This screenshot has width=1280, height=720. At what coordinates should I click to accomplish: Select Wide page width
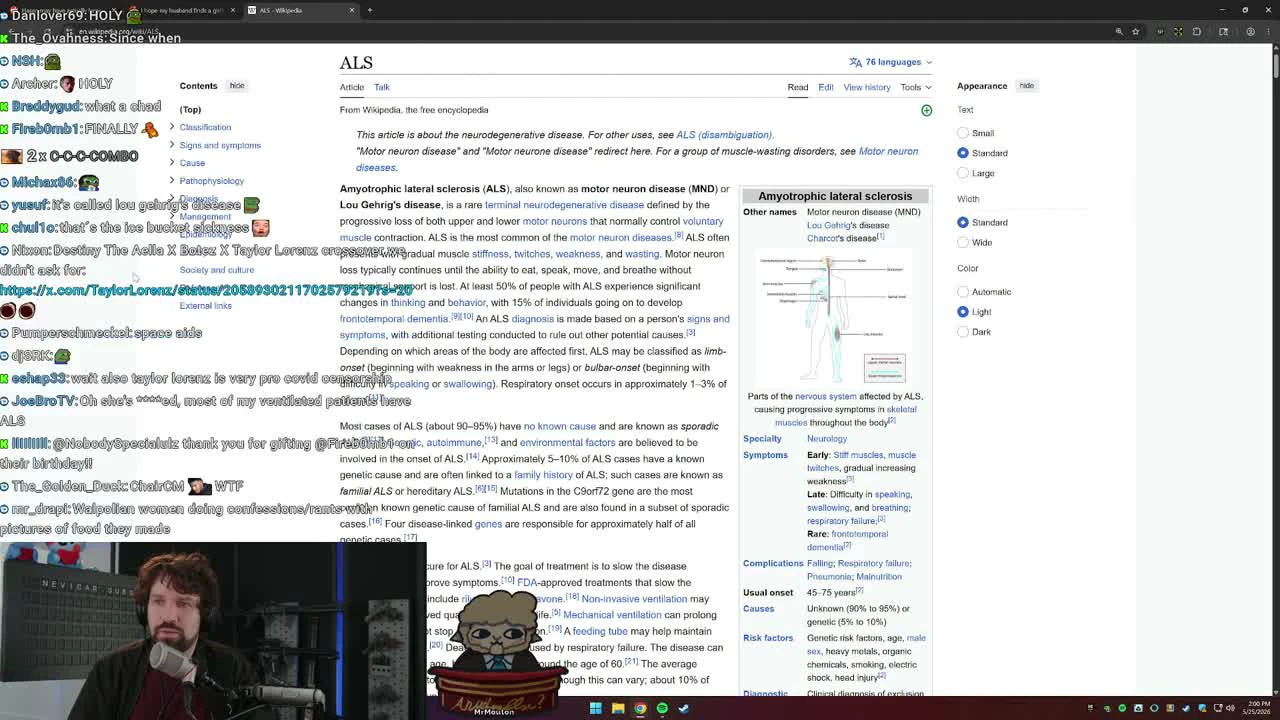pos(963,242)
